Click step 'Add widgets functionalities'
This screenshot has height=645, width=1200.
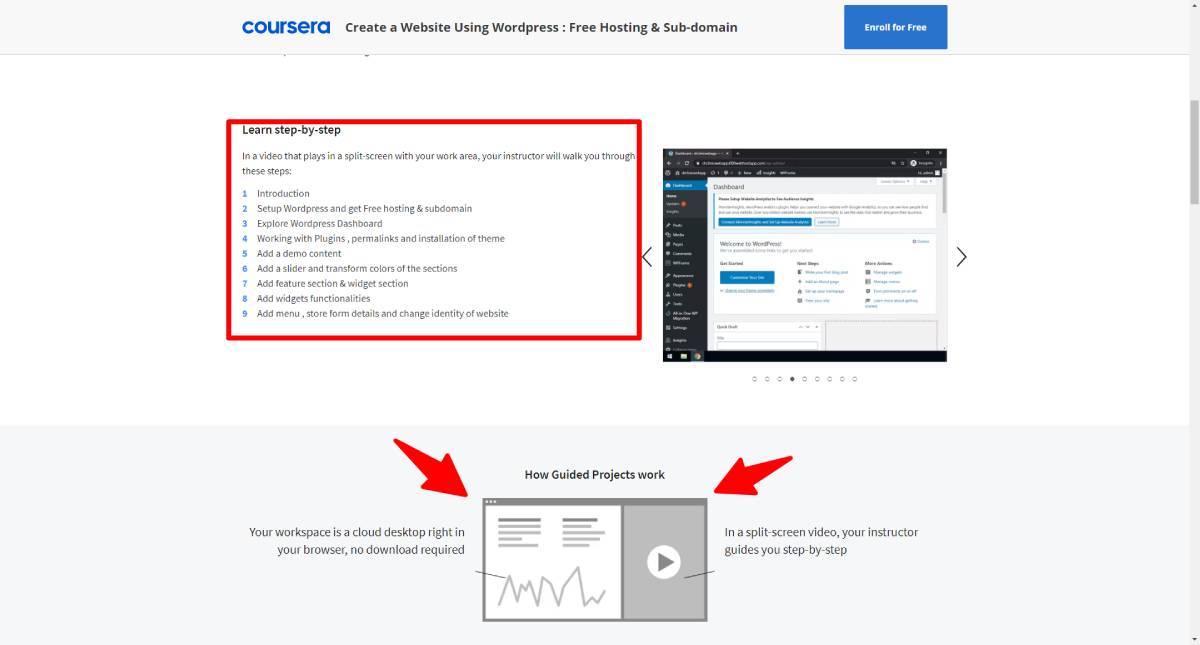313,299
